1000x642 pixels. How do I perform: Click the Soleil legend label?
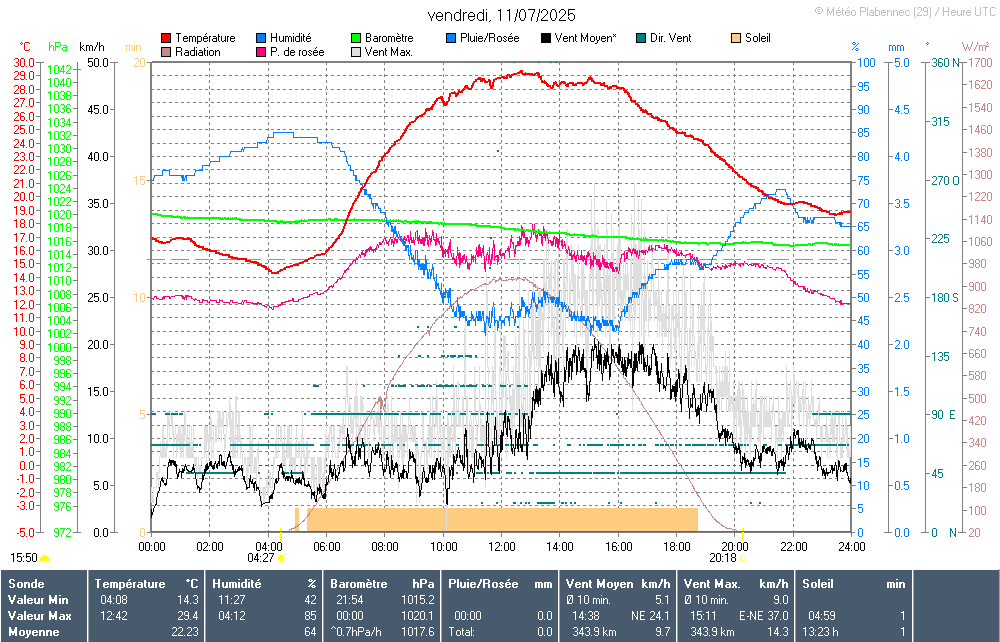point(758,38)
